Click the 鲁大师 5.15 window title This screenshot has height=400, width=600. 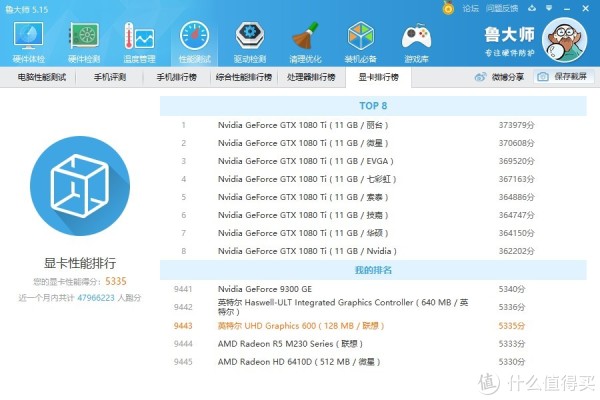pos(27,9)
